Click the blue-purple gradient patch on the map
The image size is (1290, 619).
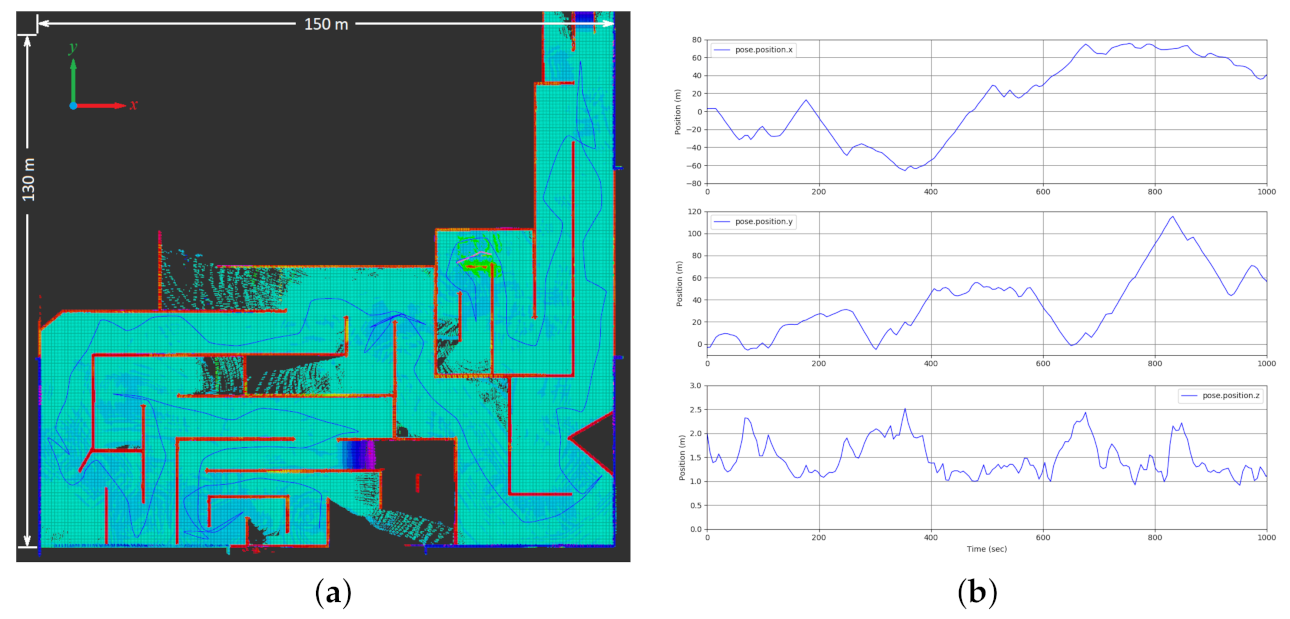356,455
